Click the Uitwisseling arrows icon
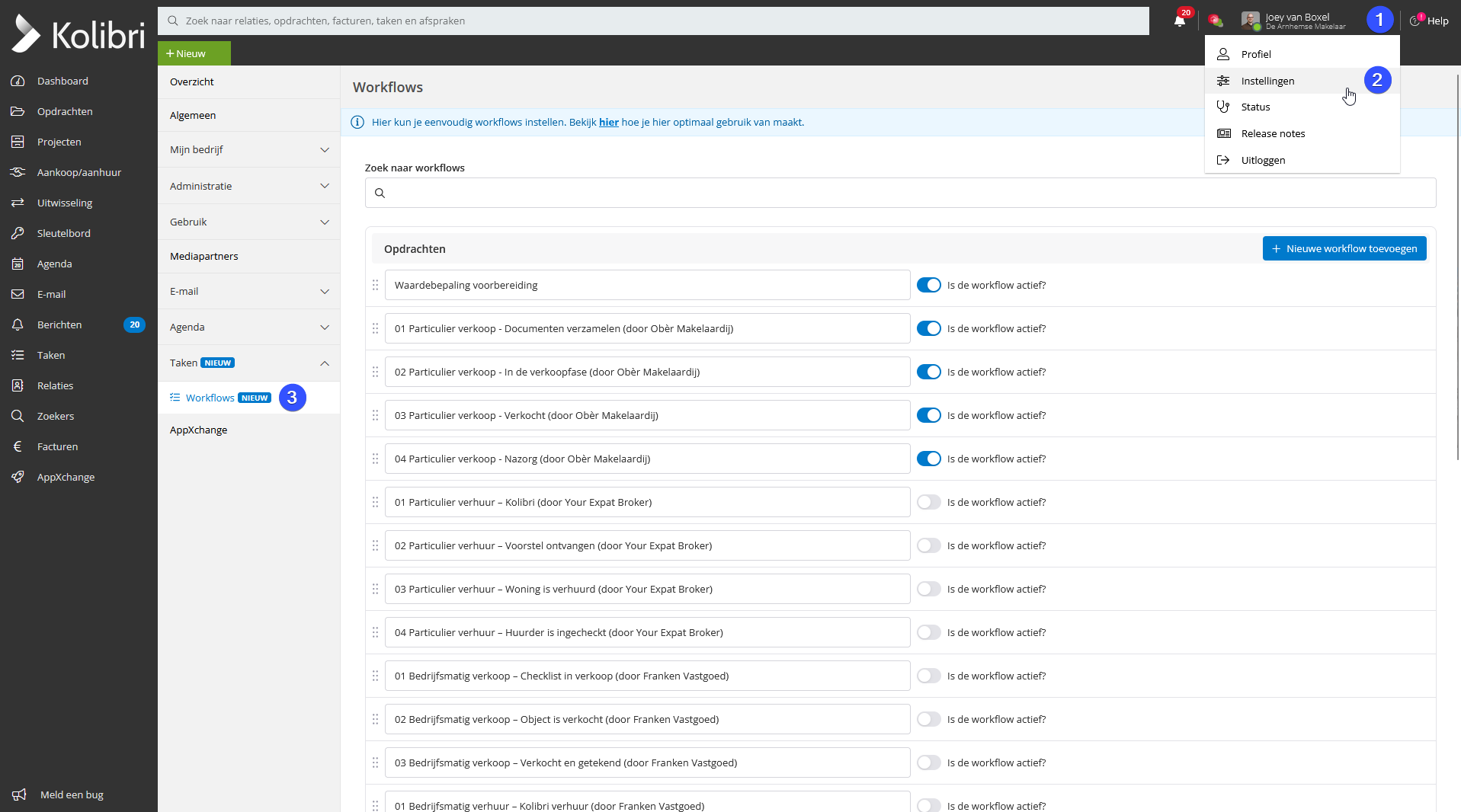This screenshot has height=812, width=1461. click(x=18, y=203)
